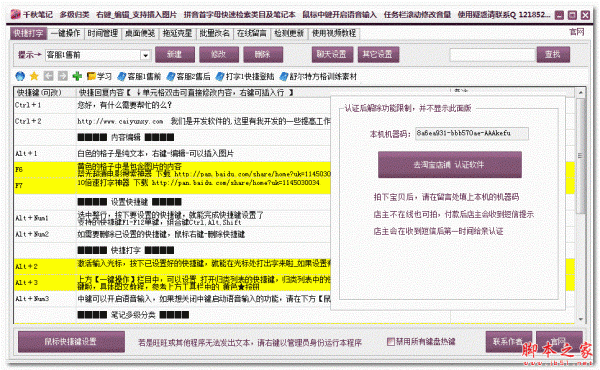Click the 白色的格子是纯文本 reply cell
The image size is (600, 370).
204,153
